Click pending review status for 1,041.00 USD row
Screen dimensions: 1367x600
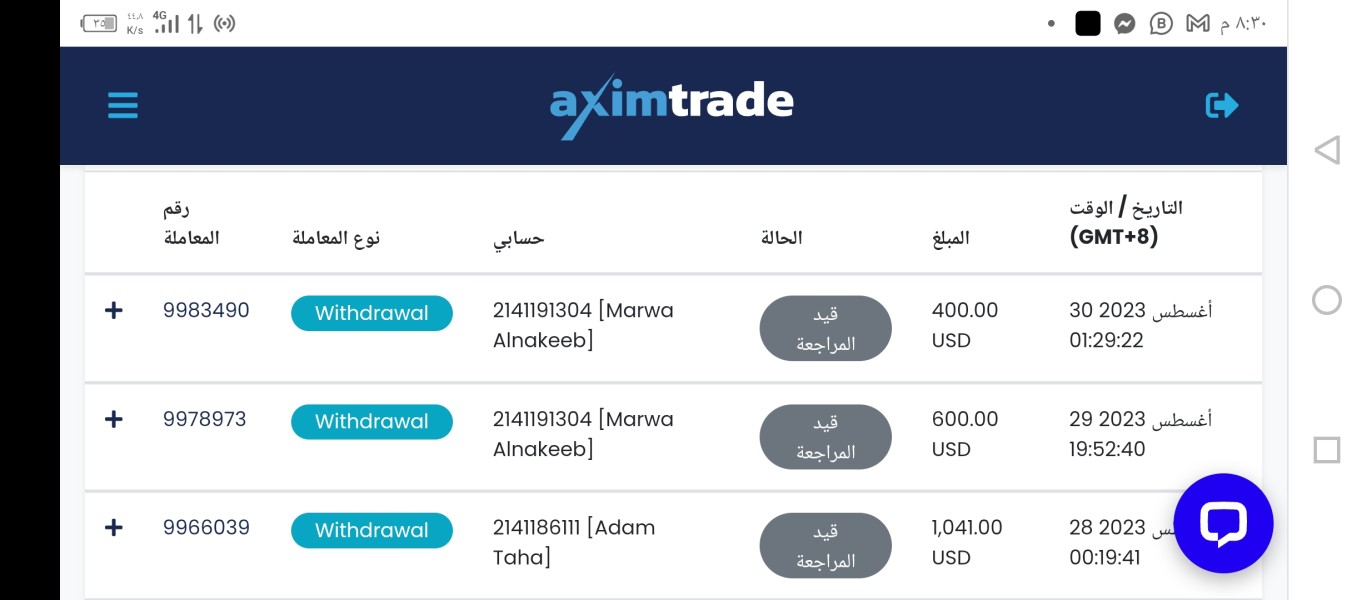pos(825,545)
